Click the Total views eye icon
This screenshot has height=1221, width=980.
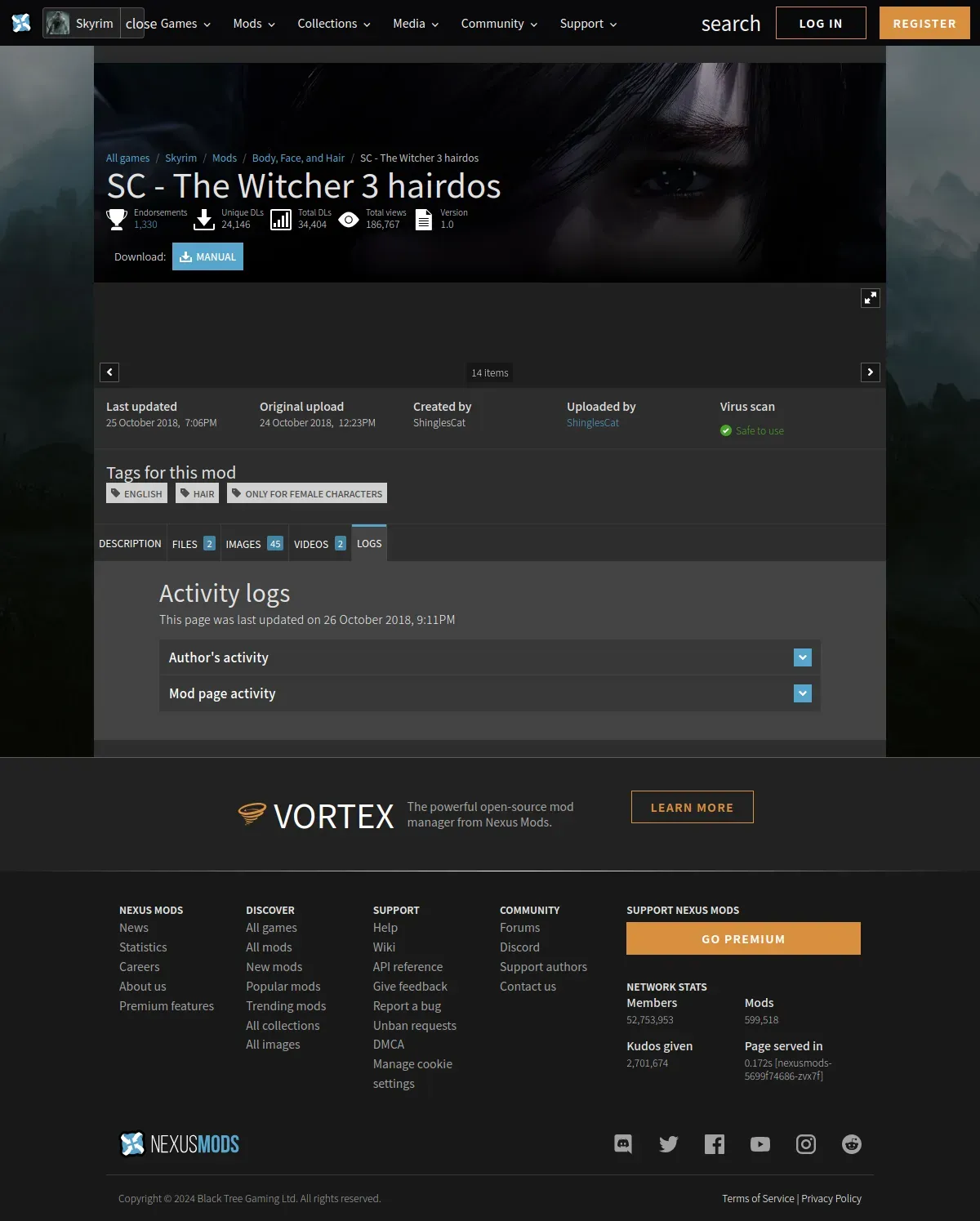click(x=349, y=219)
